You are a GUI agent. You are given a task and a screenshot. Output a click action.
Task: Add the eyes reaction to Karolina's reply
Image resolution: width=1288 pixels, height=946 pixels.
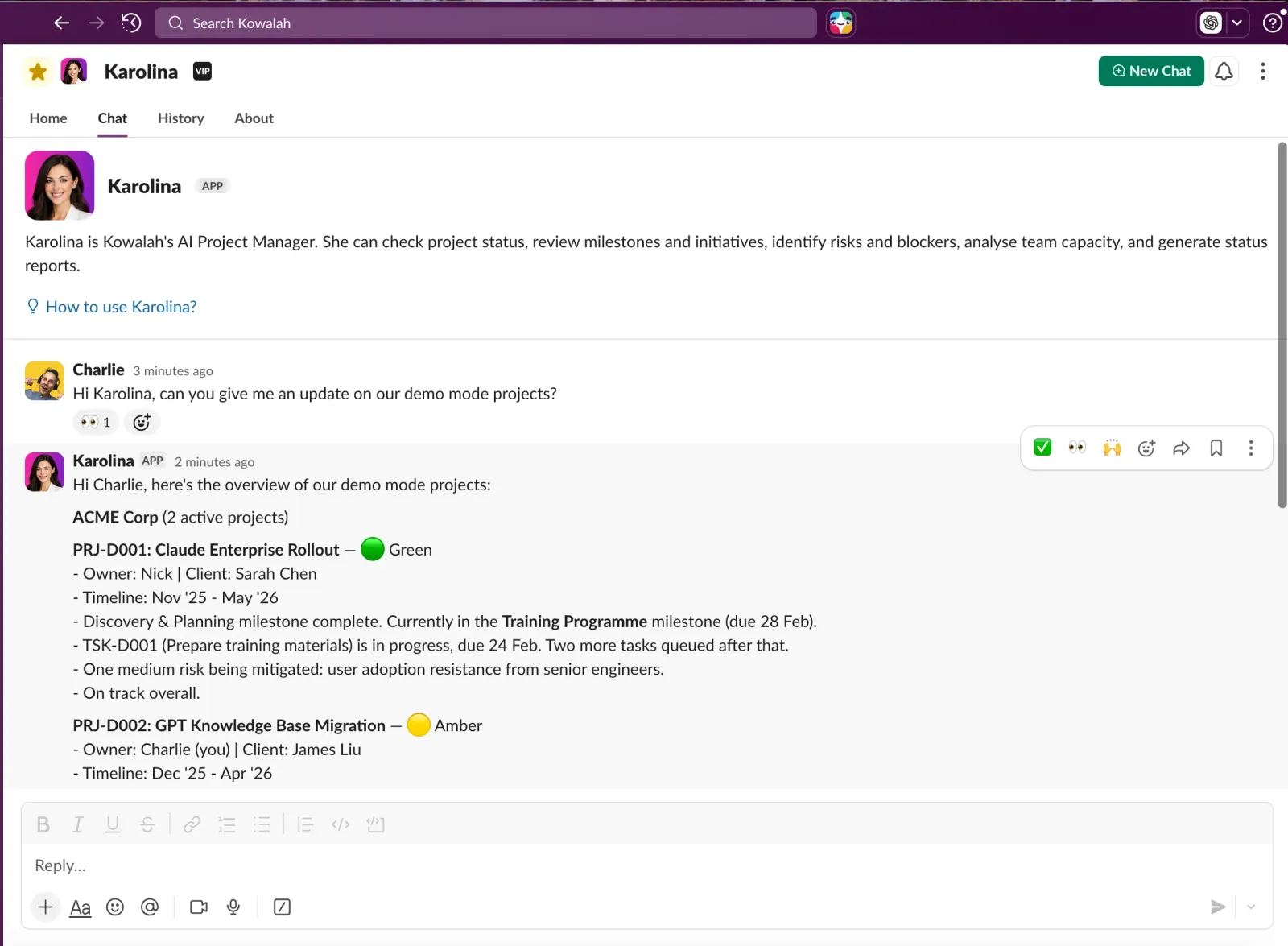[x=1076, y=448]
